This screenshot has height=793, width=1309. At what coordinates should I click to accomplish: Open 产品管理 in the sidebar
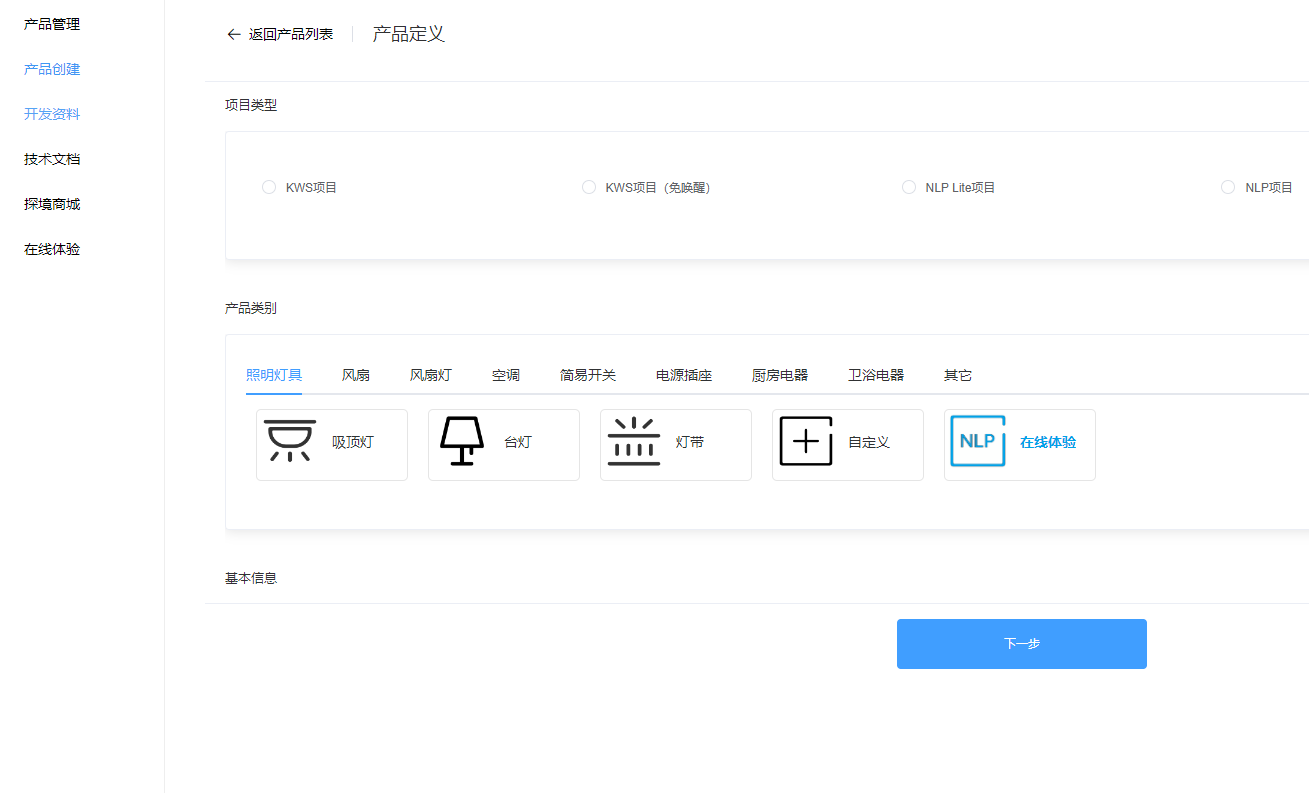pyautogui.click(x=52, y=24)
